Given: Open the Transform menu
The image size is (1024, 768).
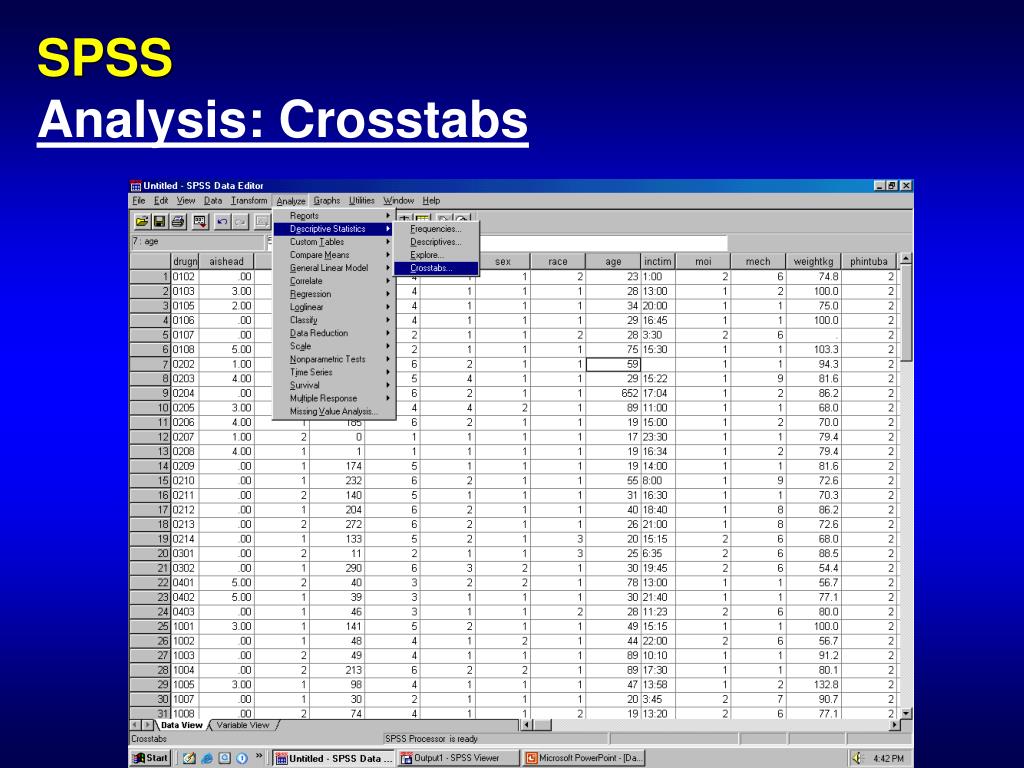Looking at the screenshot, I should point(249,200).
